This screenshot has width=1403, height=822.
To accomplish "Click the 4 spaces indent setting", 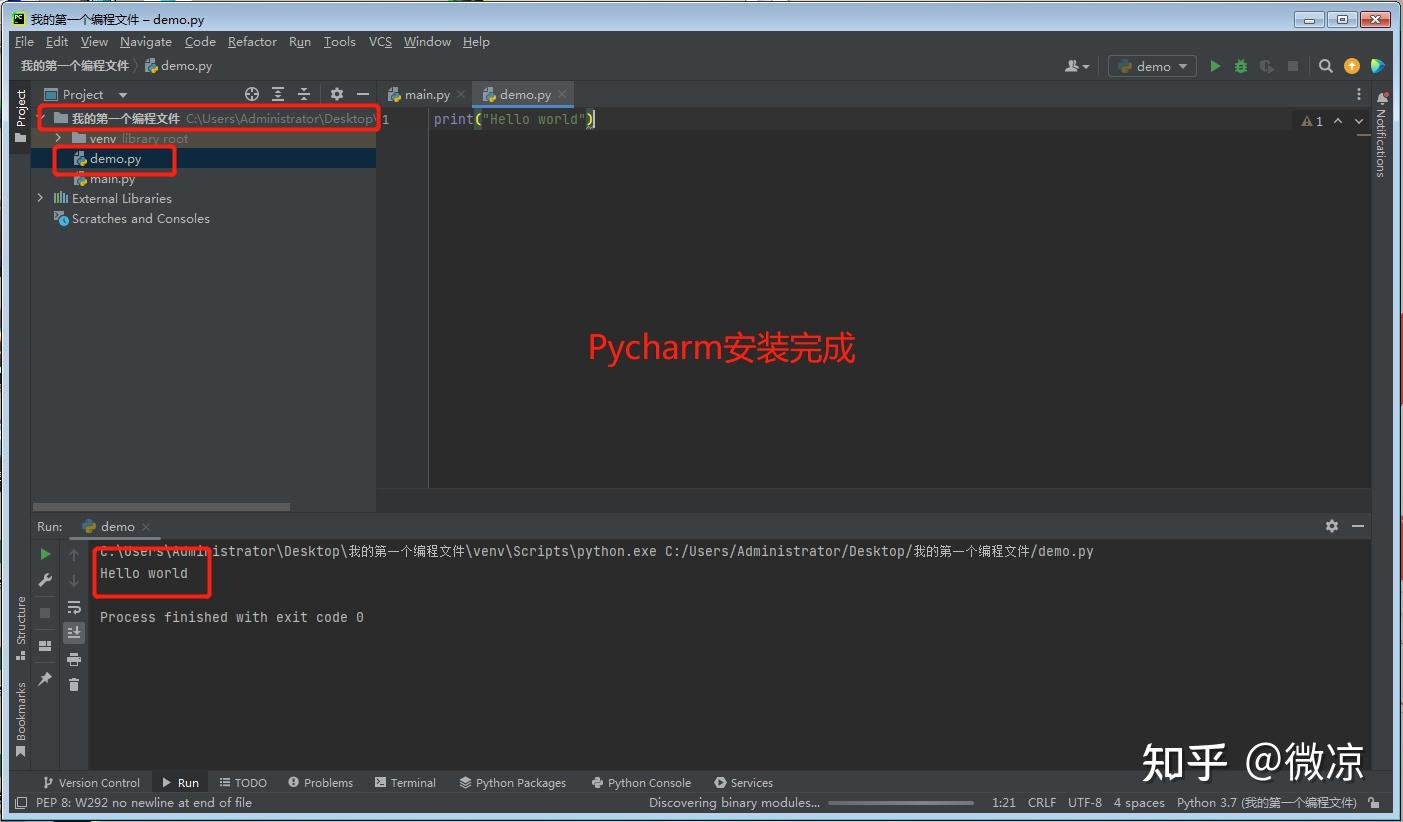I will [x=1139, y=803].
